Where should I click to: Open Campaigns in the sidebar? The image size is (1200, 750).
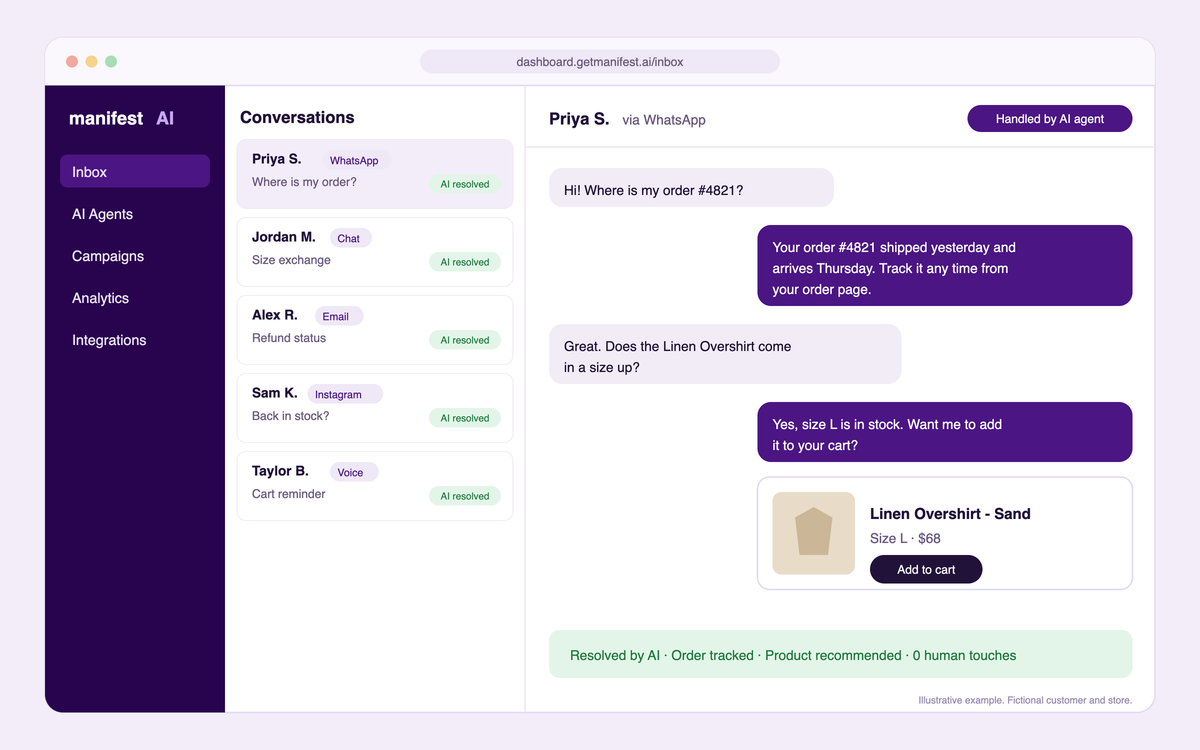(108, 256)
